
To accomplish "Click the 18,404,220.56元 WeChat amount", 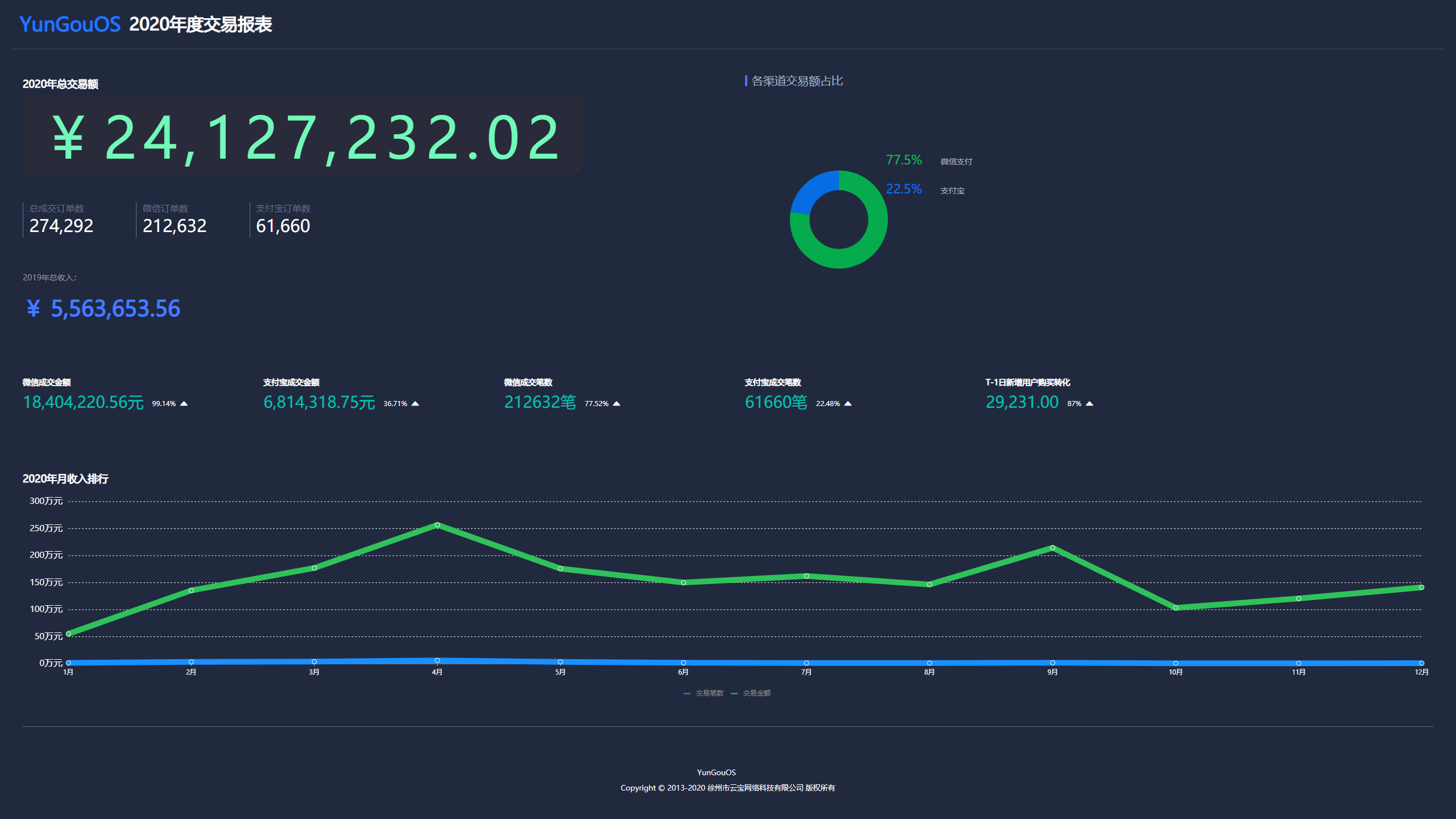I will point(83,402).
